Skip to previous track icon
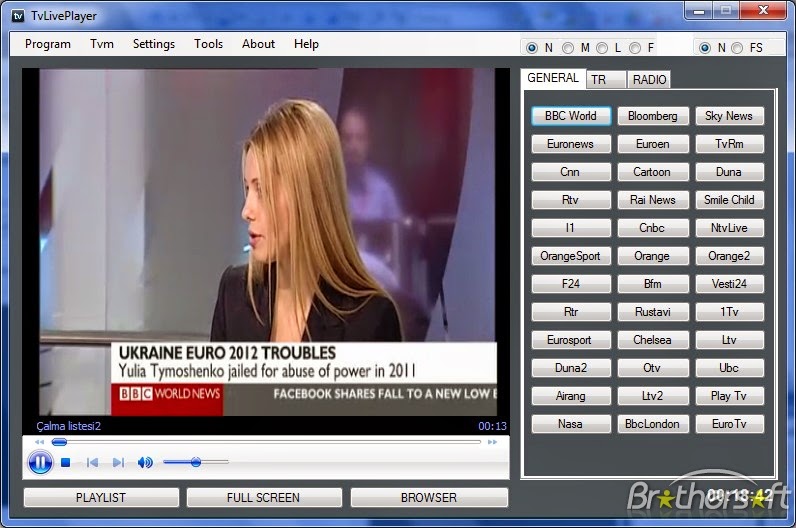The height and width of the screenshot is (528, 796). (x=92, y=463)
